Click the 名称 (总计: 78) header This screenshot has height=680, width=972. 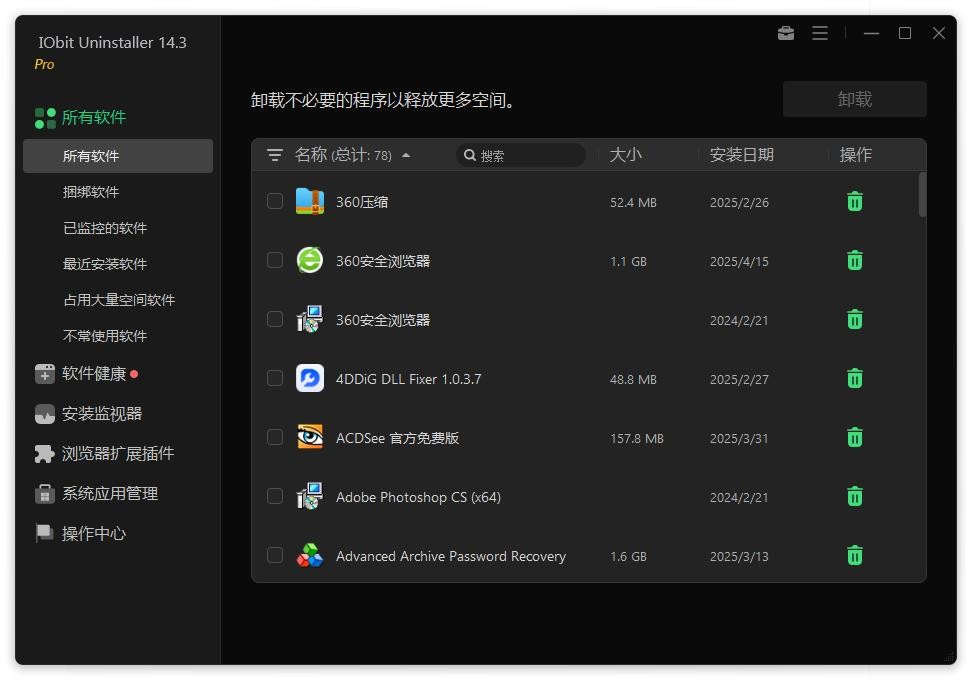(343, 155)
